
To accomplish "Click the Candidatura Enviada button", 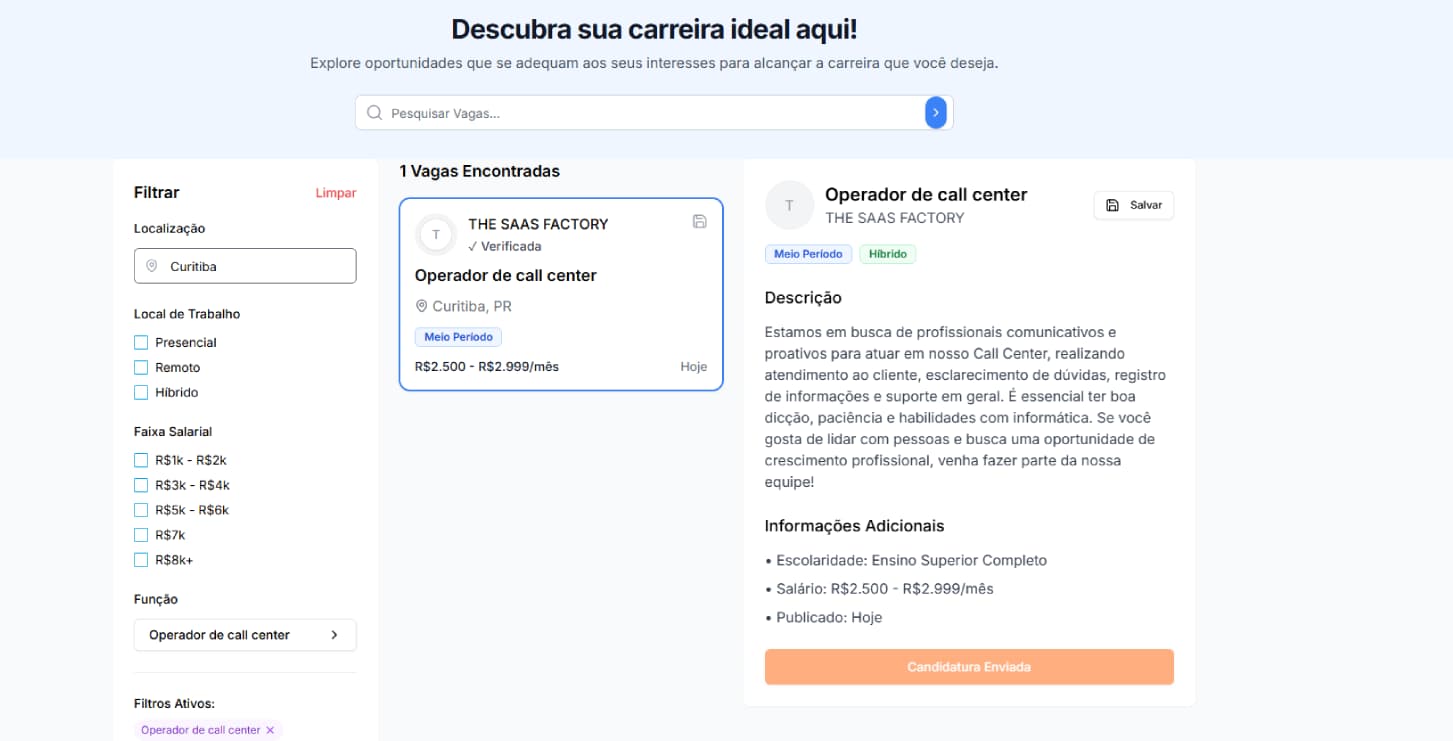I will click(x=968, y=667).
